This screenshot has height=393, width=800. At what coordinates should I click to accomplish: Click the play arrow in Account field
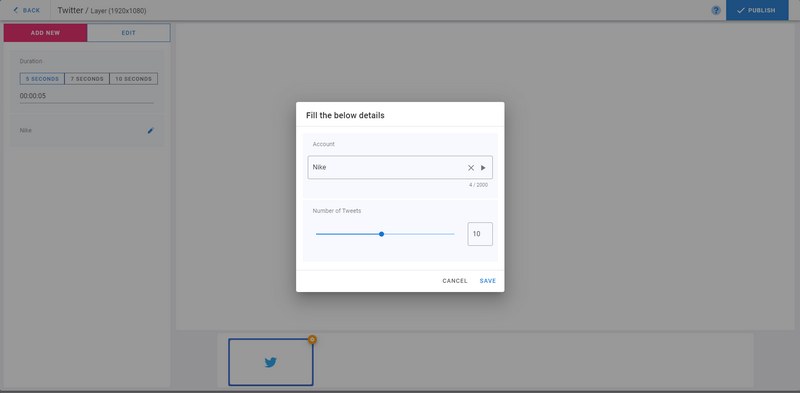pos(483,167)
